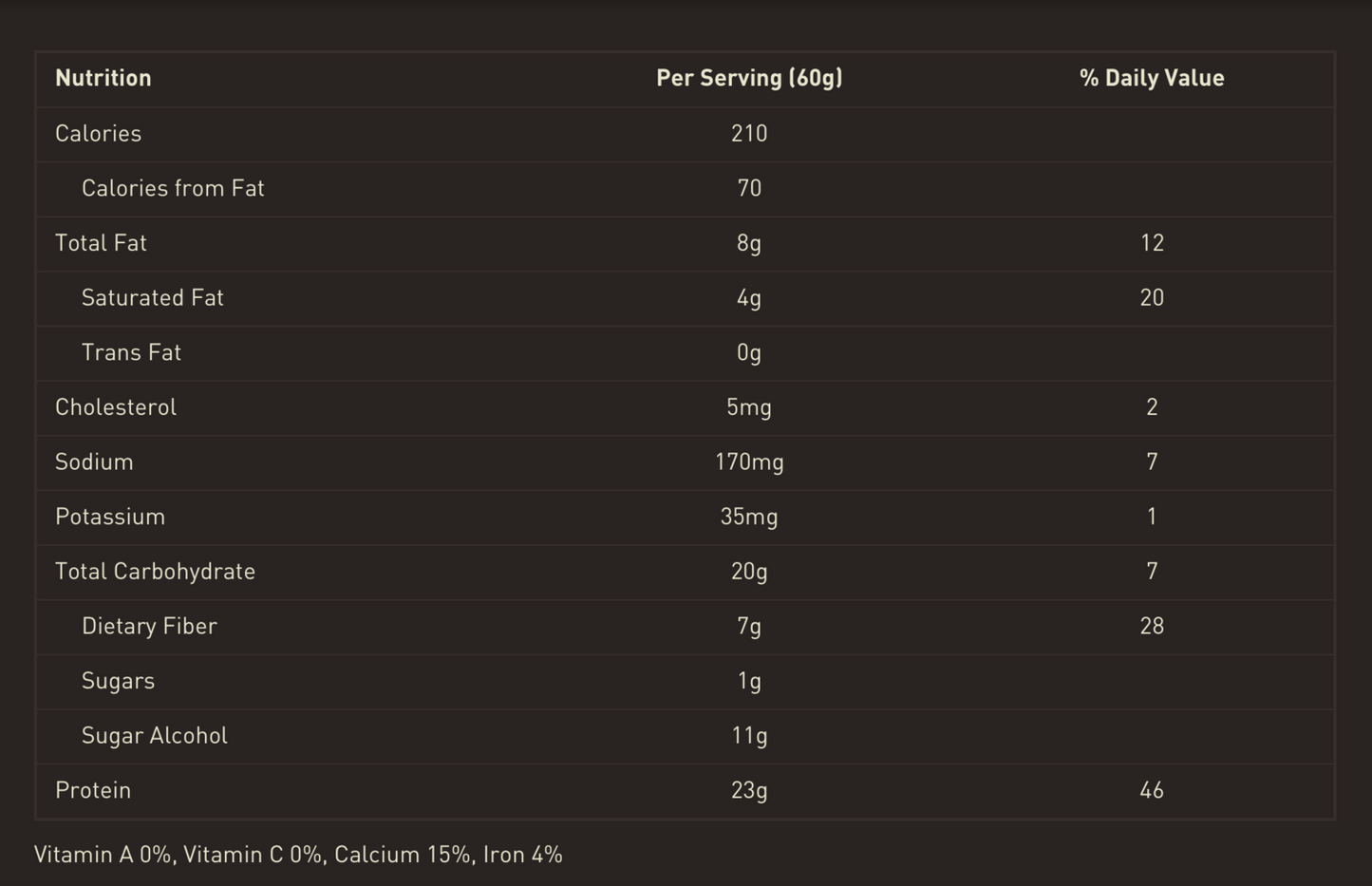Click the vitamins and minerals footnote text
Image resolution: width=1372 pixels, height=886 pixels.
point(298,855)
